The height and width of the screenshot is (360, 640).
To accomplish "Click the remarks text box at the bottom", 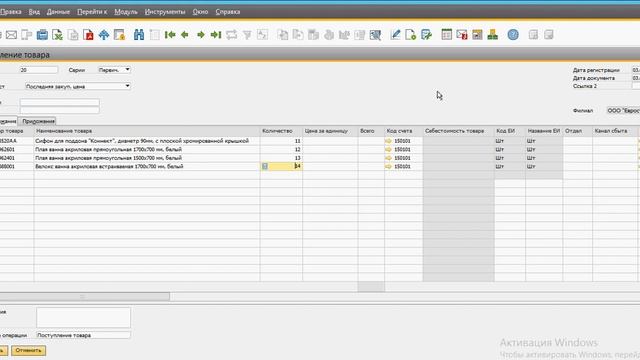I will click(83, 318).
